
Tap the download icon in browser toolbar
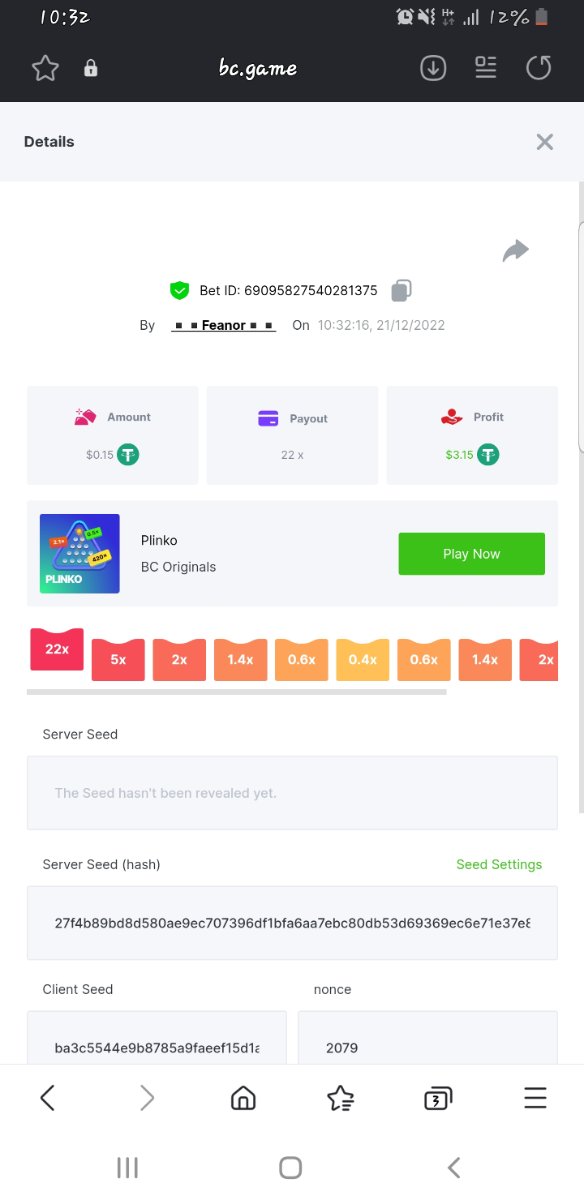pos(433,68)
